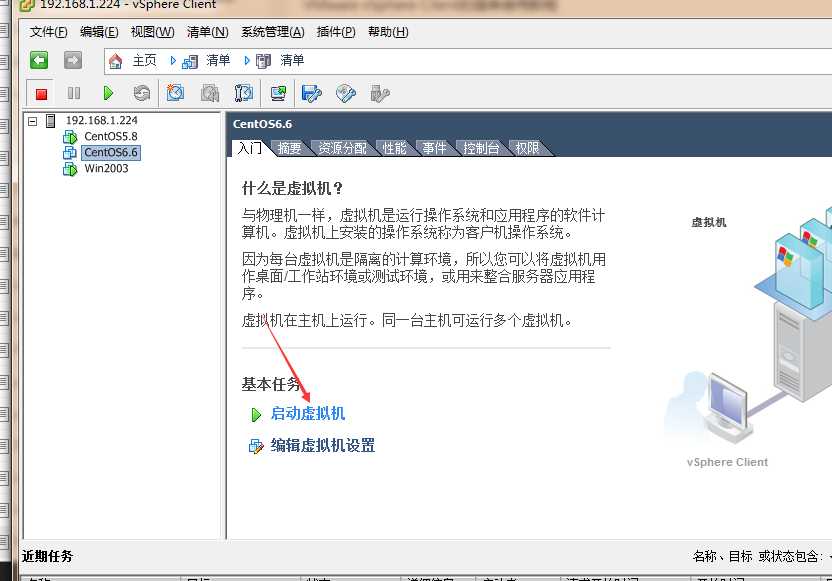Switch to the 权限 tab

pos(527,148)
